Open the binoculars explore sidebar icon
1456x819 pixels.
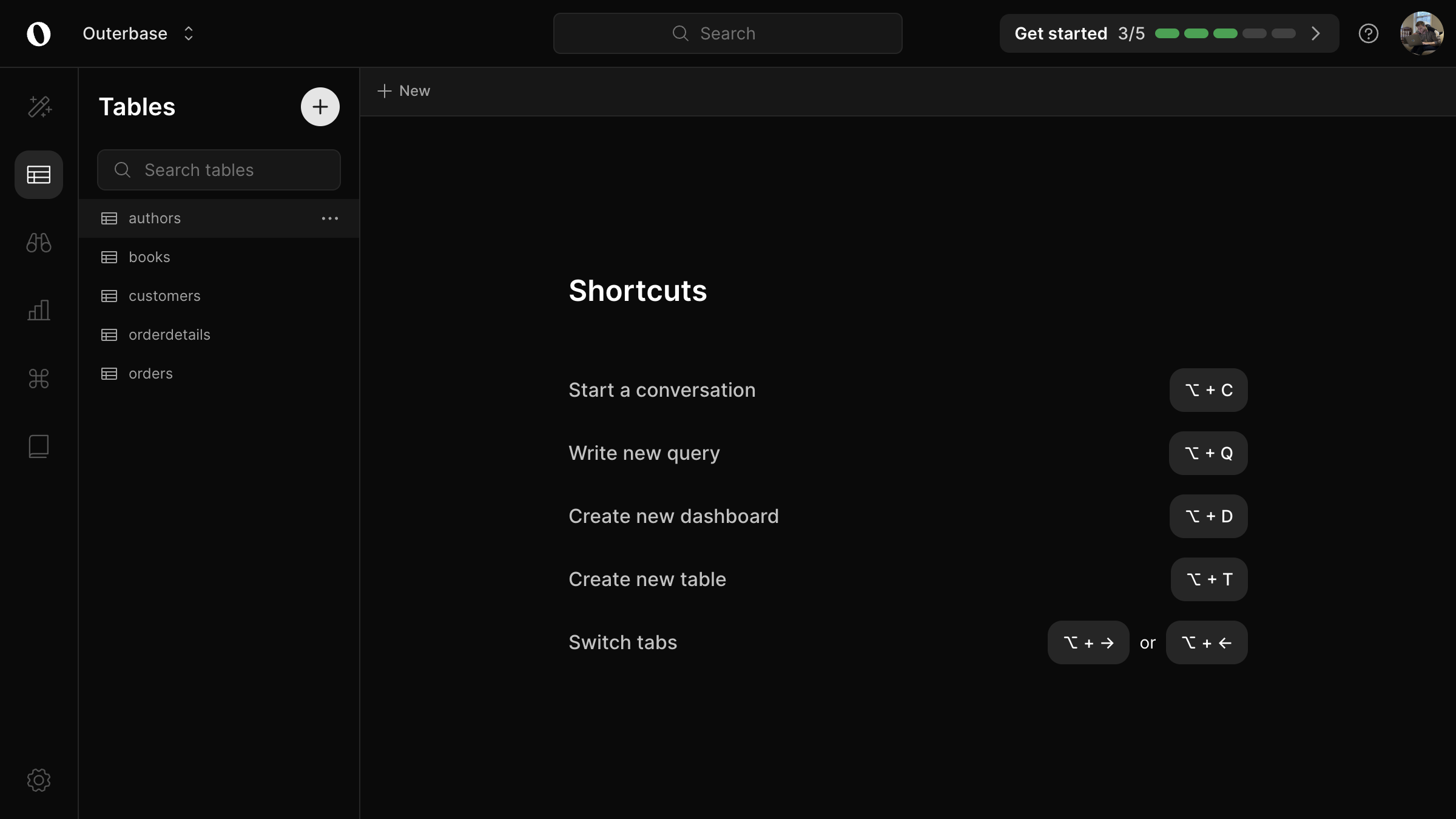pyautogui.click(x=39, y=243)
